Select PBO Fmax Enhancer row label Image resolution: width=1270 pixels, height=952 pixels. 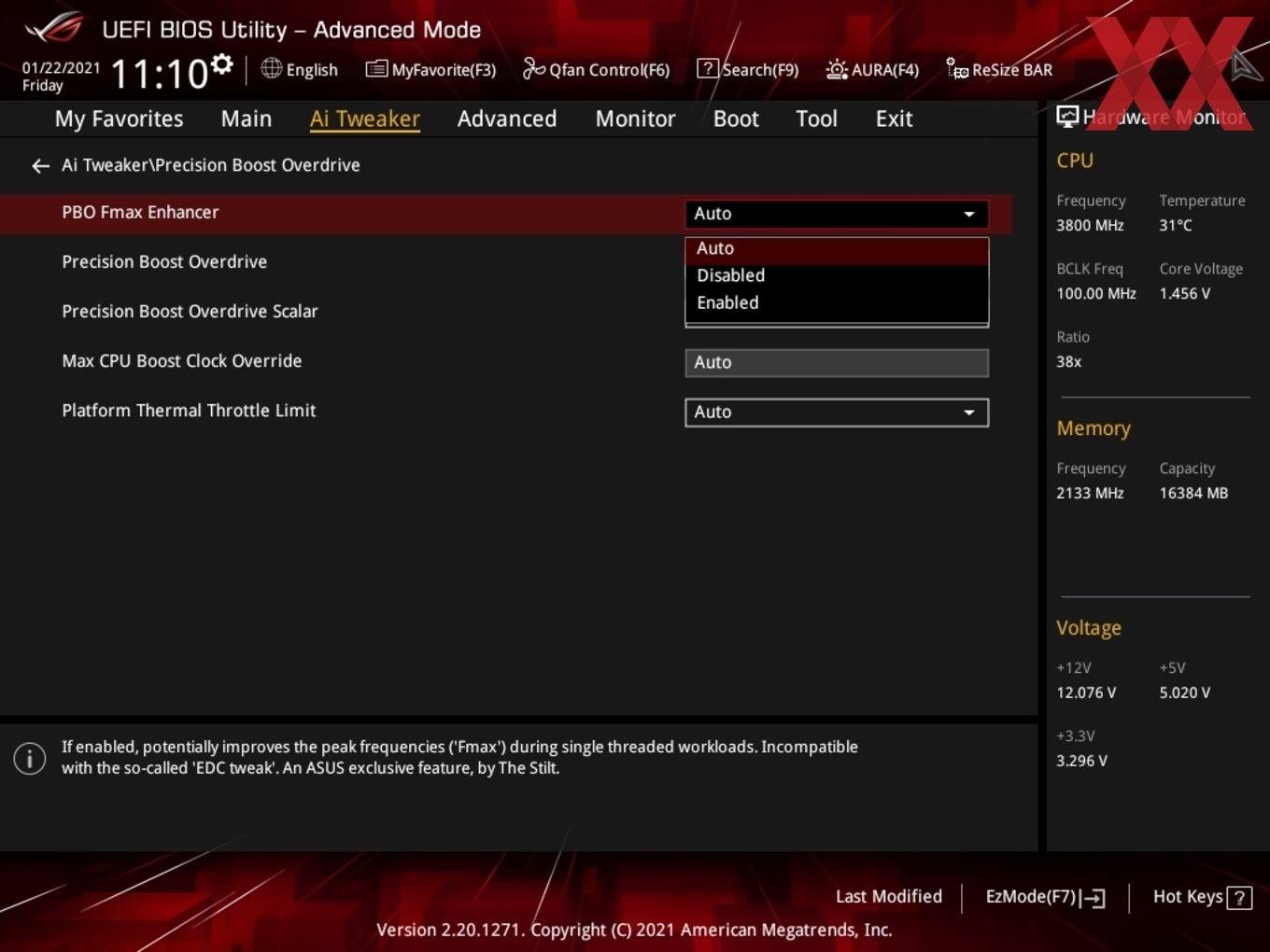point(140,213)
